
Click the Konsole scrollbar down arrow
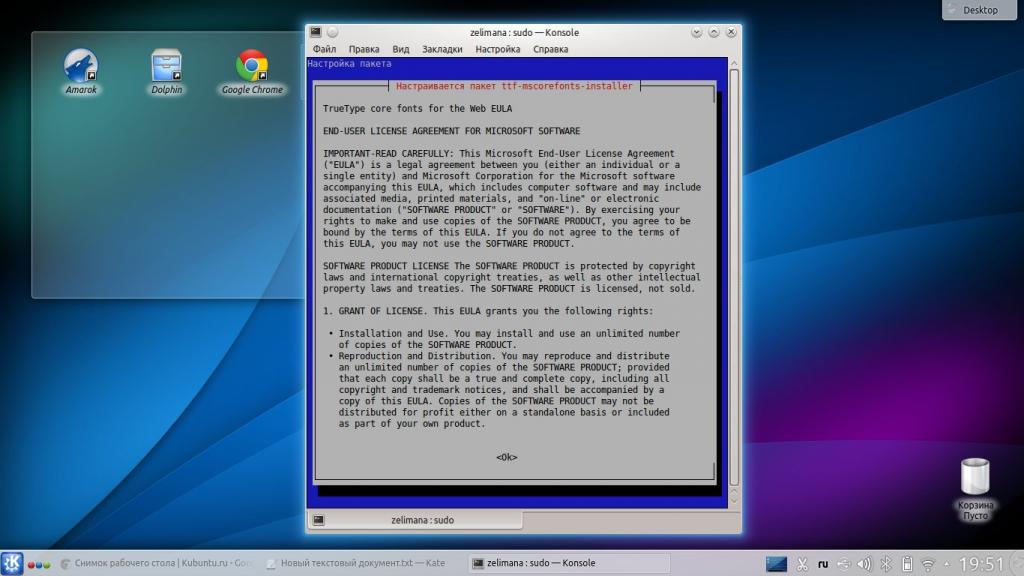pos(734,502)
